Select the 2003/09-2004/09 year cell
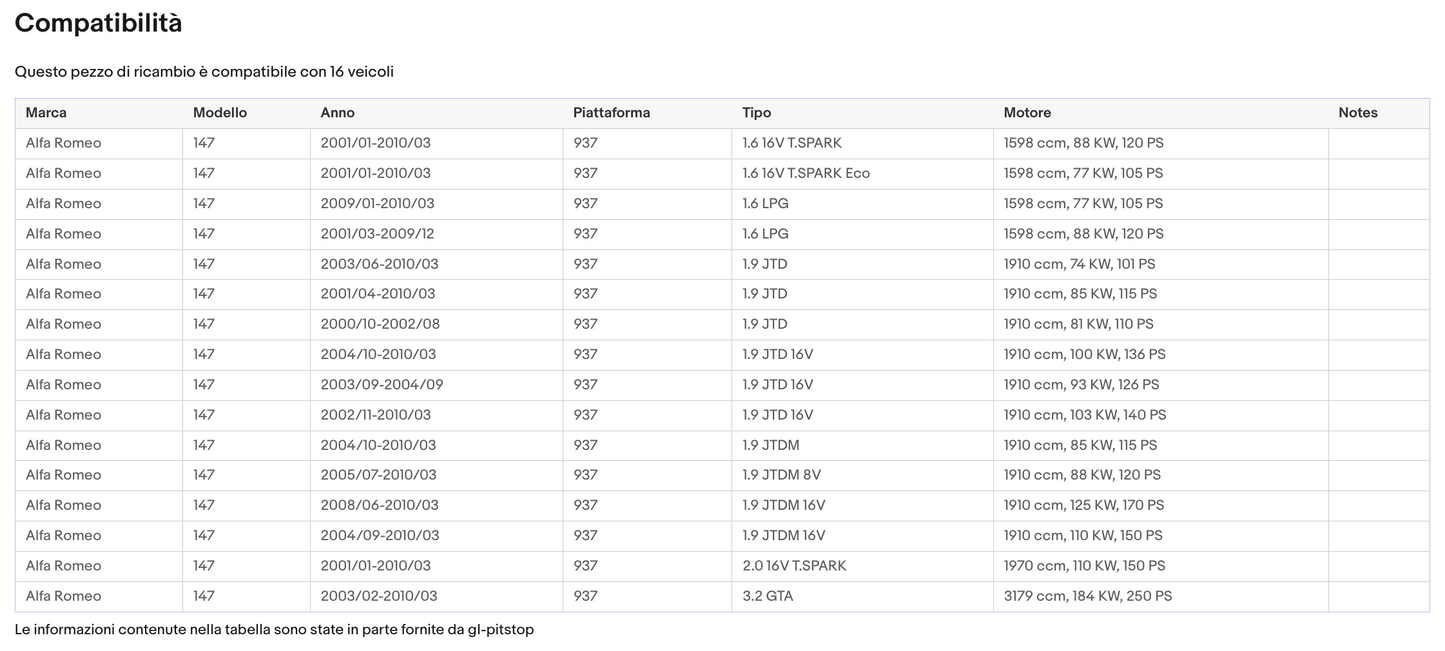The image size is (1445, 651). click(x=381, y=385)
